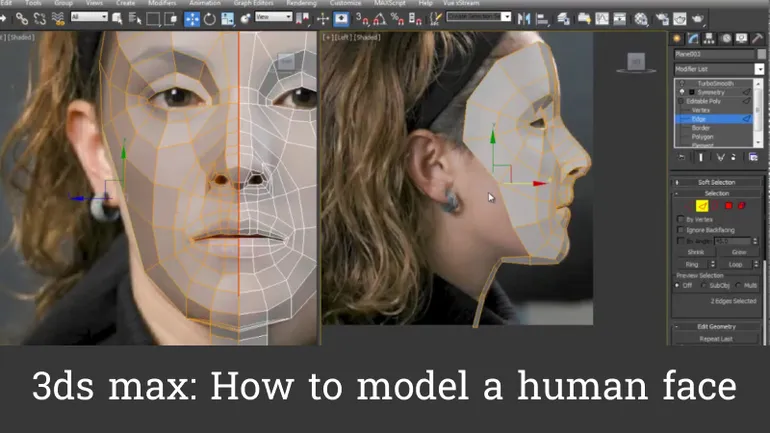Switch to the Create command panel tab
The width and height of the screenshot is (770, 433).
coord(677,38)
